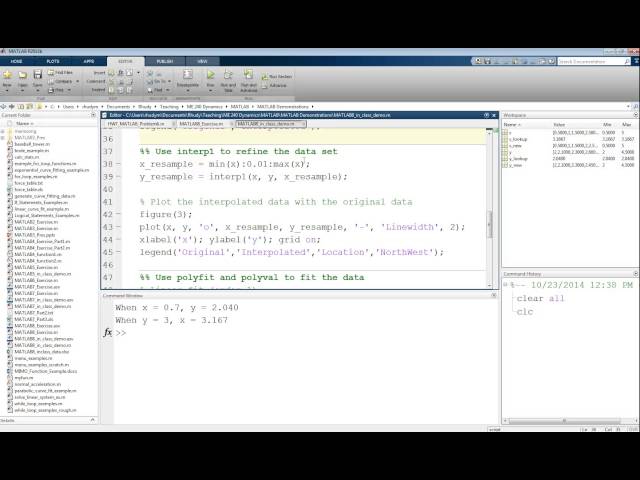Open MATLAB8_Exercise.m editor tab
The width and height of the screenshot is (640, 480).
coord(201,124)
